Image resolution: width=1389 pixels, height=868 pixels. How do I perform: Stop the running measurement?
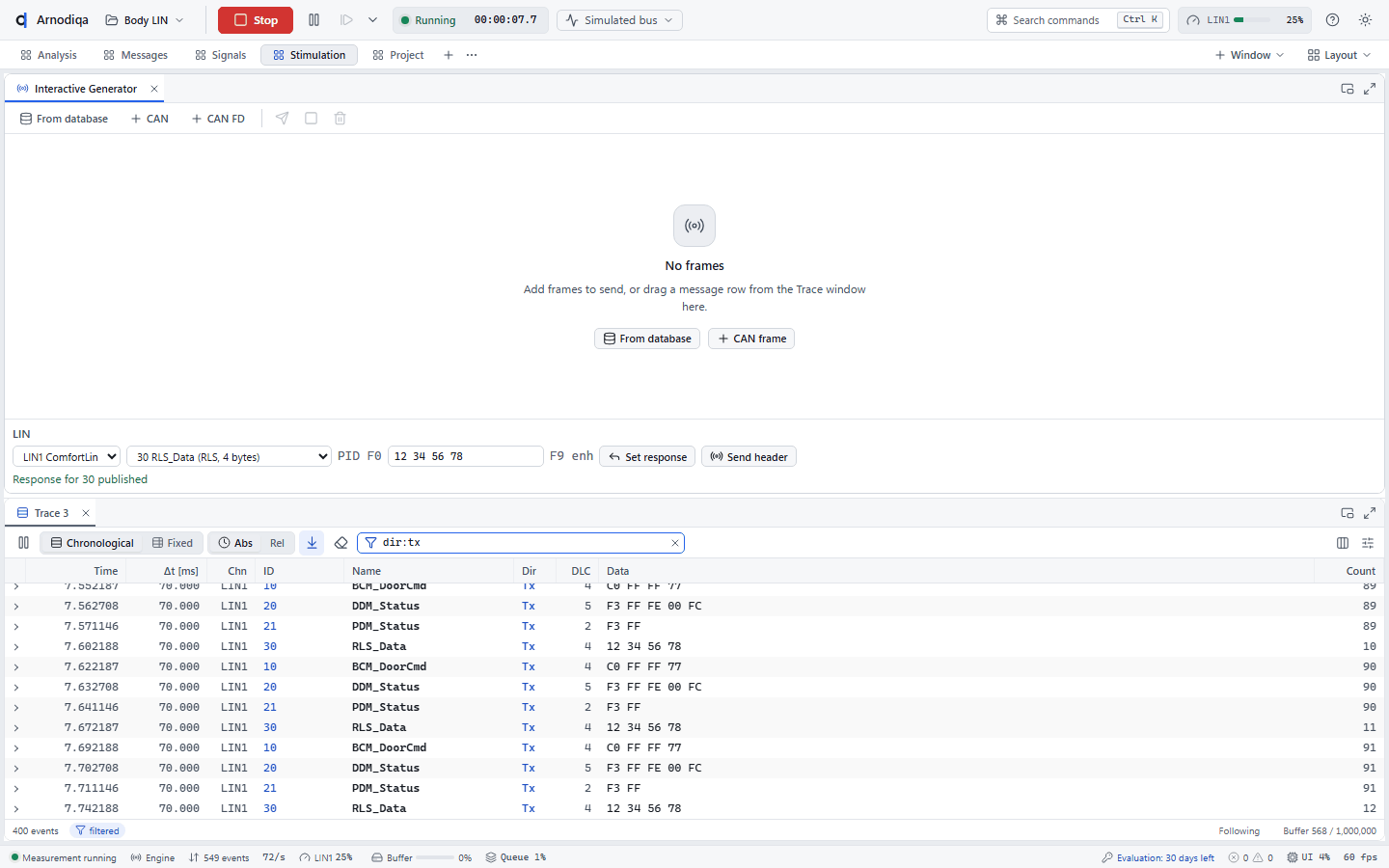coord(256,20)
